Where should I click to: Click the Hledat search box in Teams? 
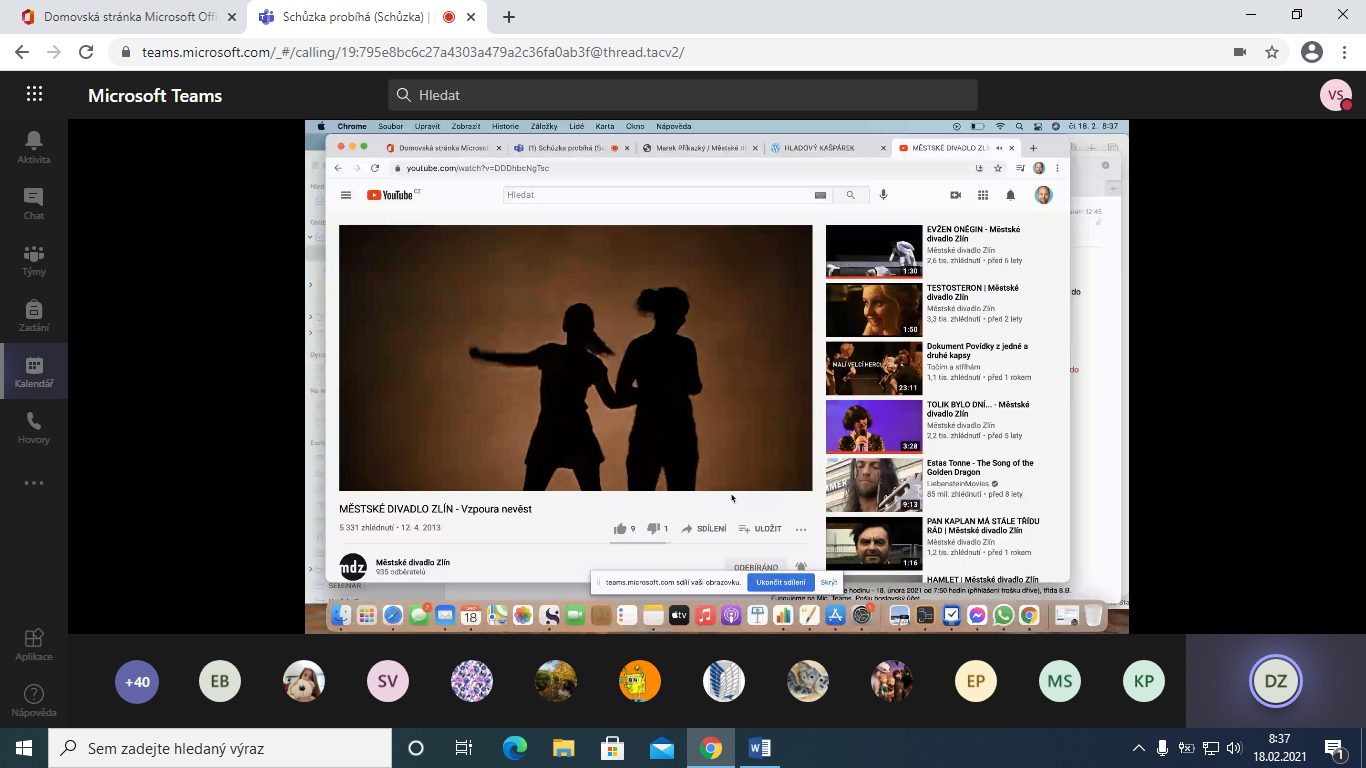[x=683, y=95]
